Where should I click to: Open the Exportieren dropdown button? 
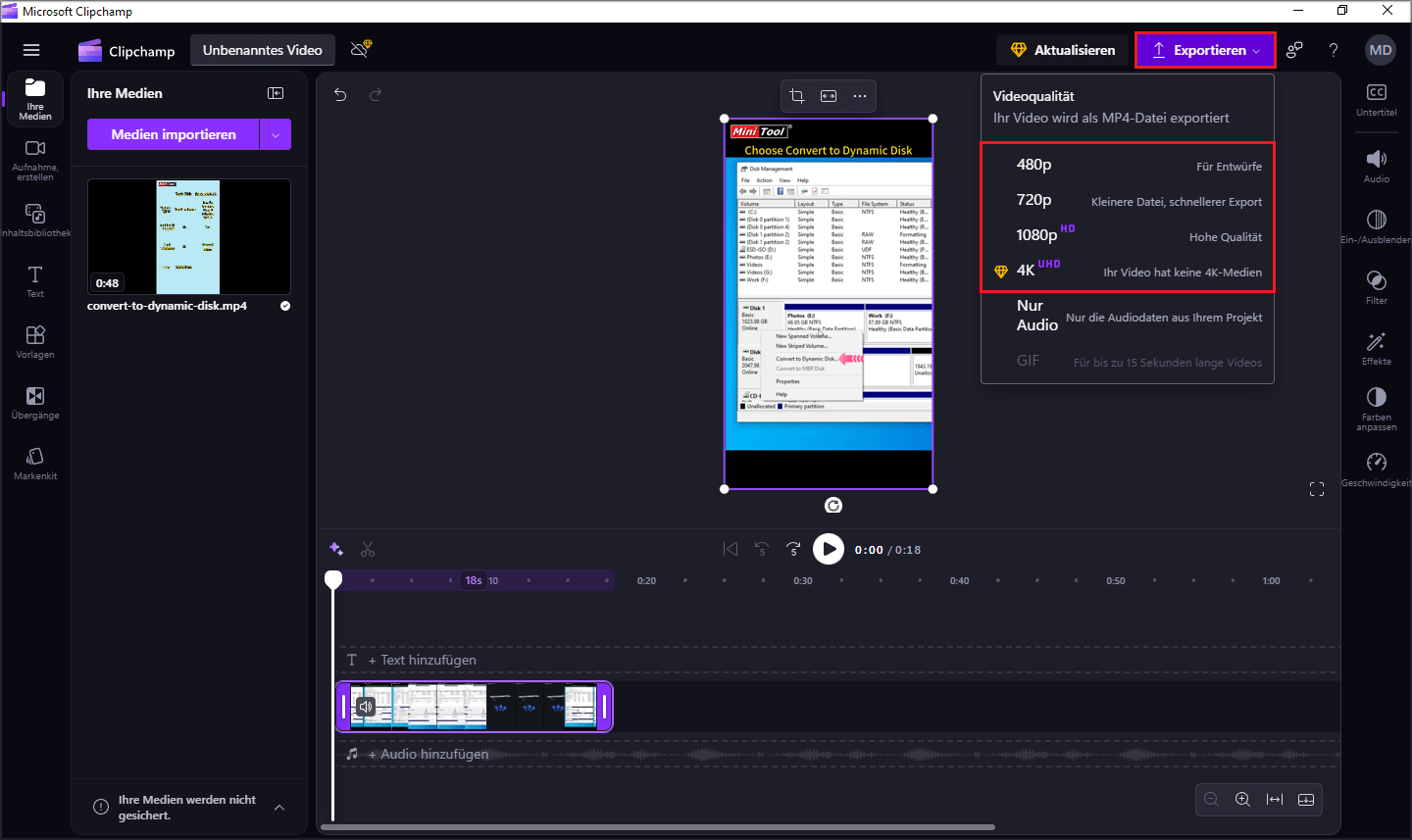(1205, 50)
